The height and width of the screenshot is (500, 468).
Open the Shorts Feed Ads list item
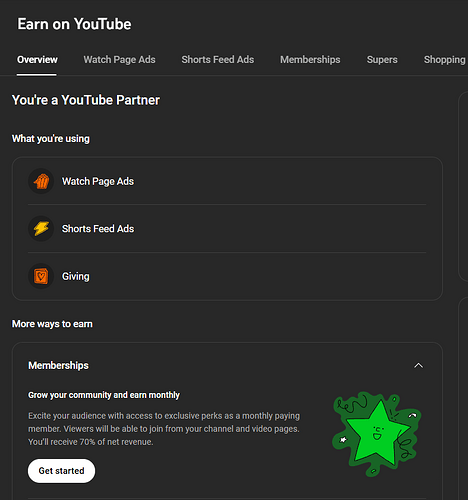[227, 229]
